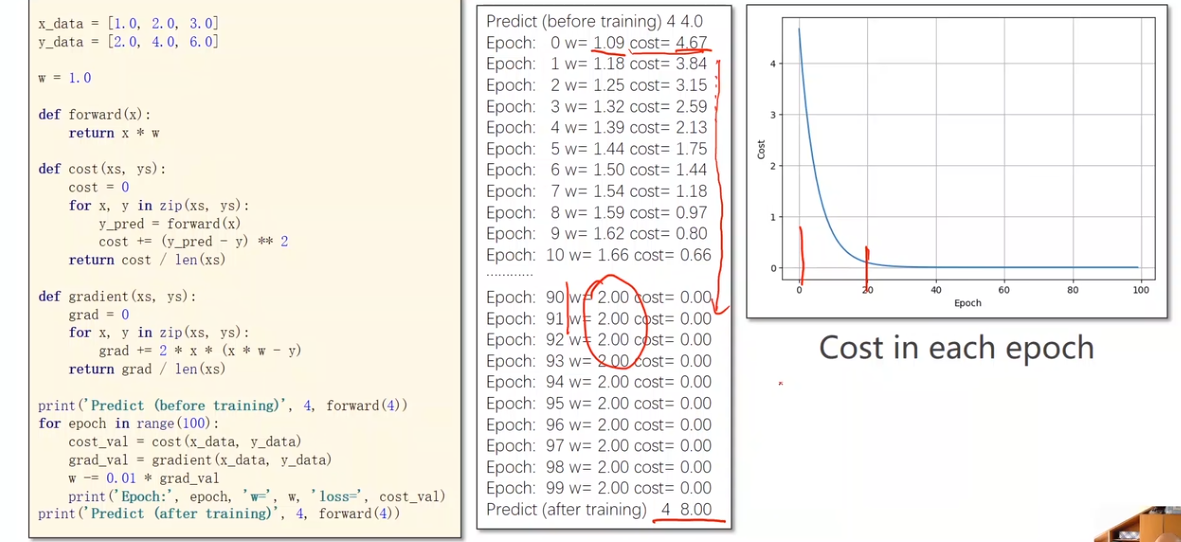Click the "Predict (before training) 4 4.0" output
The height and width of the screenshot is (542, 1181).
[601, 21]
